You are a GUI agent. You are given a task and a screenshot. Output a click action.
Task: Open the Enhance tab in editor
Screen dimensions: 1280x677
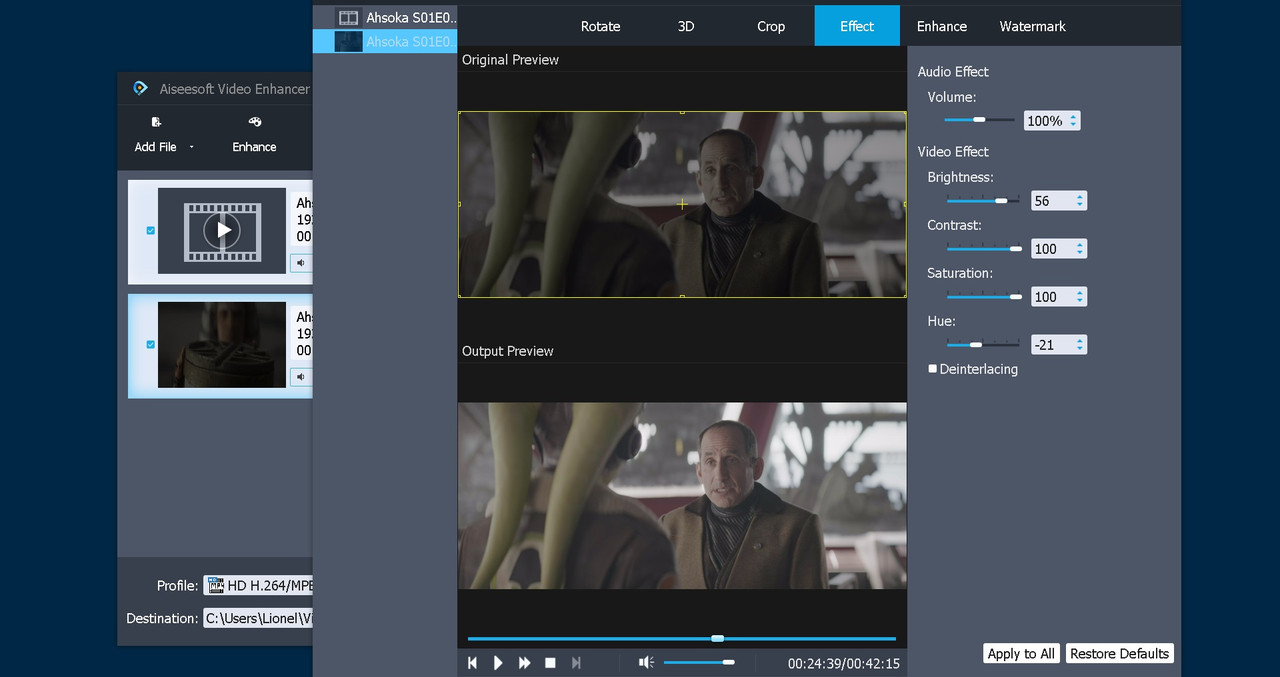point(942,26)
